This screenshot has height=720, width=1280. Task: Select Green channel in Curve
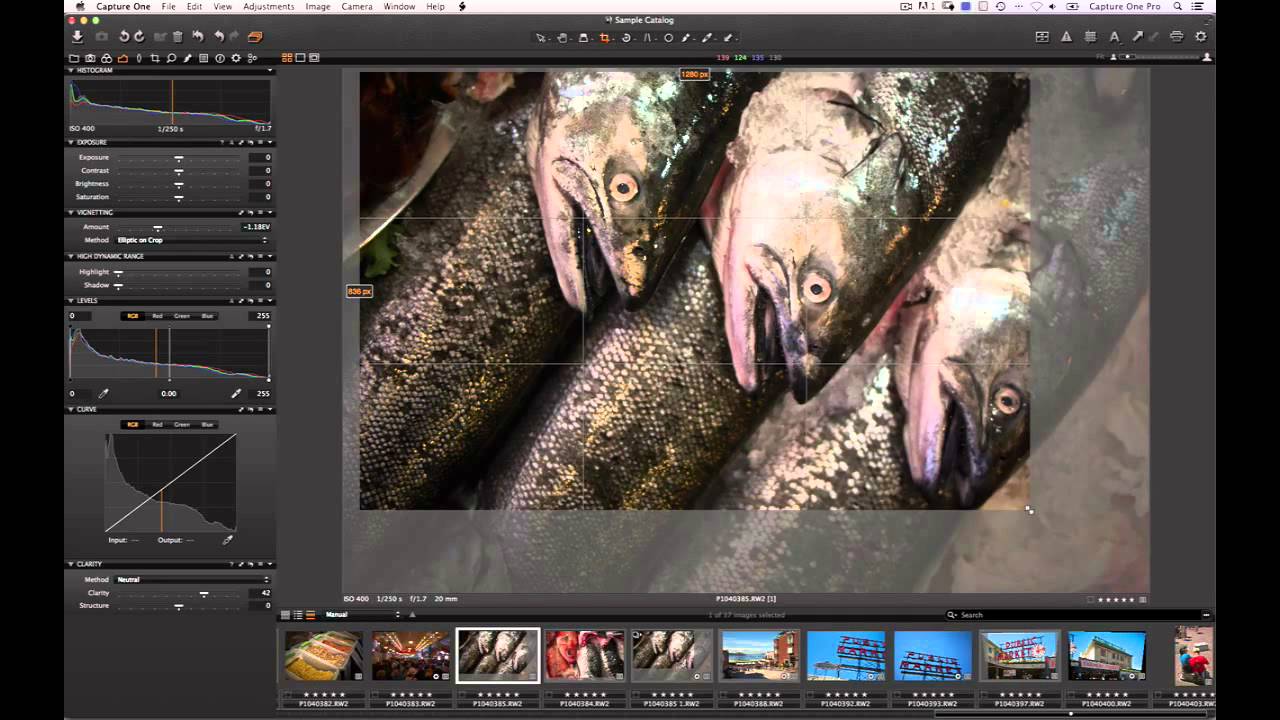182,425
